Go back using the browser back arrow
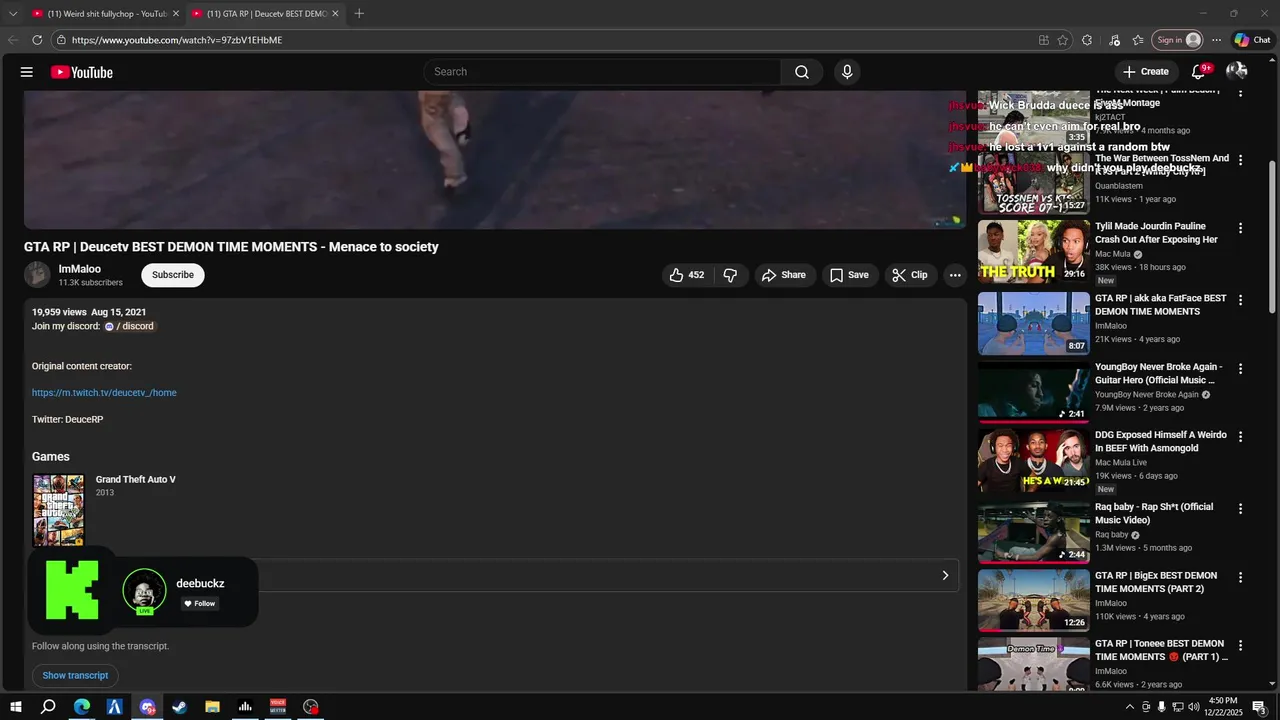The height and width of the screenshot is (720, 1280). (13, 40)
